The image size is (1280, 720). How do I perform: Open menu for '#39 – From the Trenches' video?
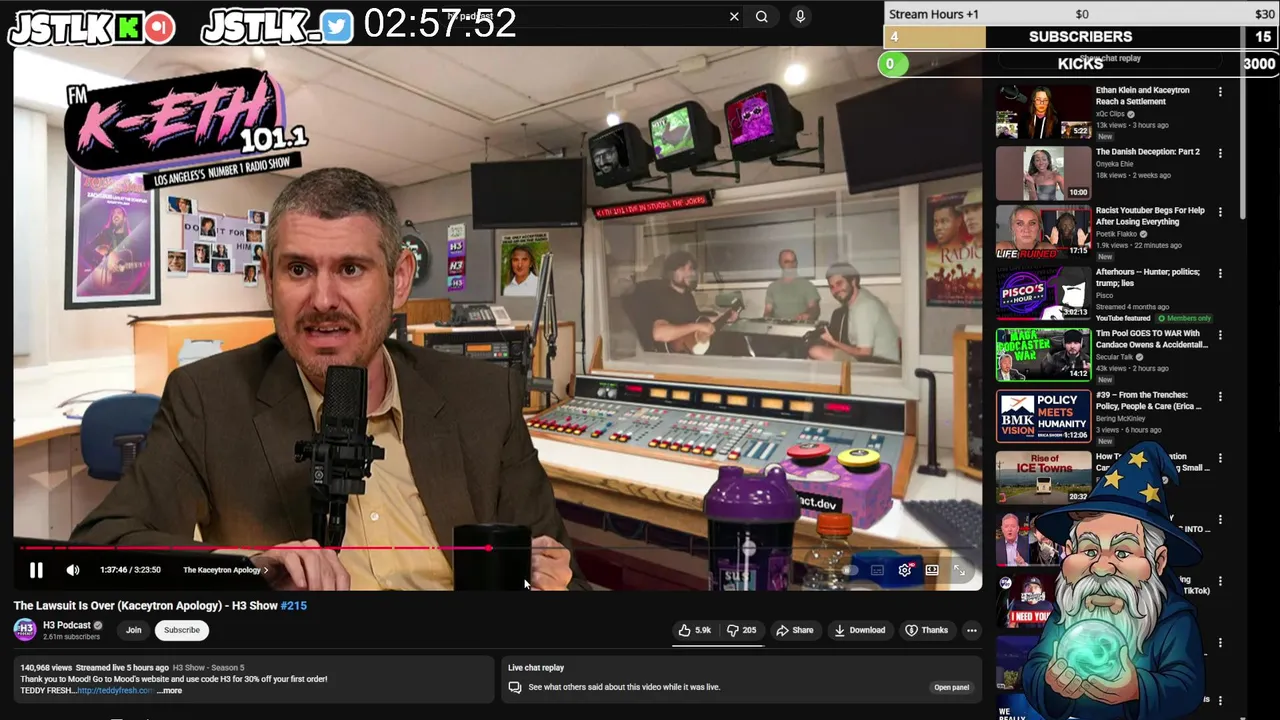(1220, 396)
